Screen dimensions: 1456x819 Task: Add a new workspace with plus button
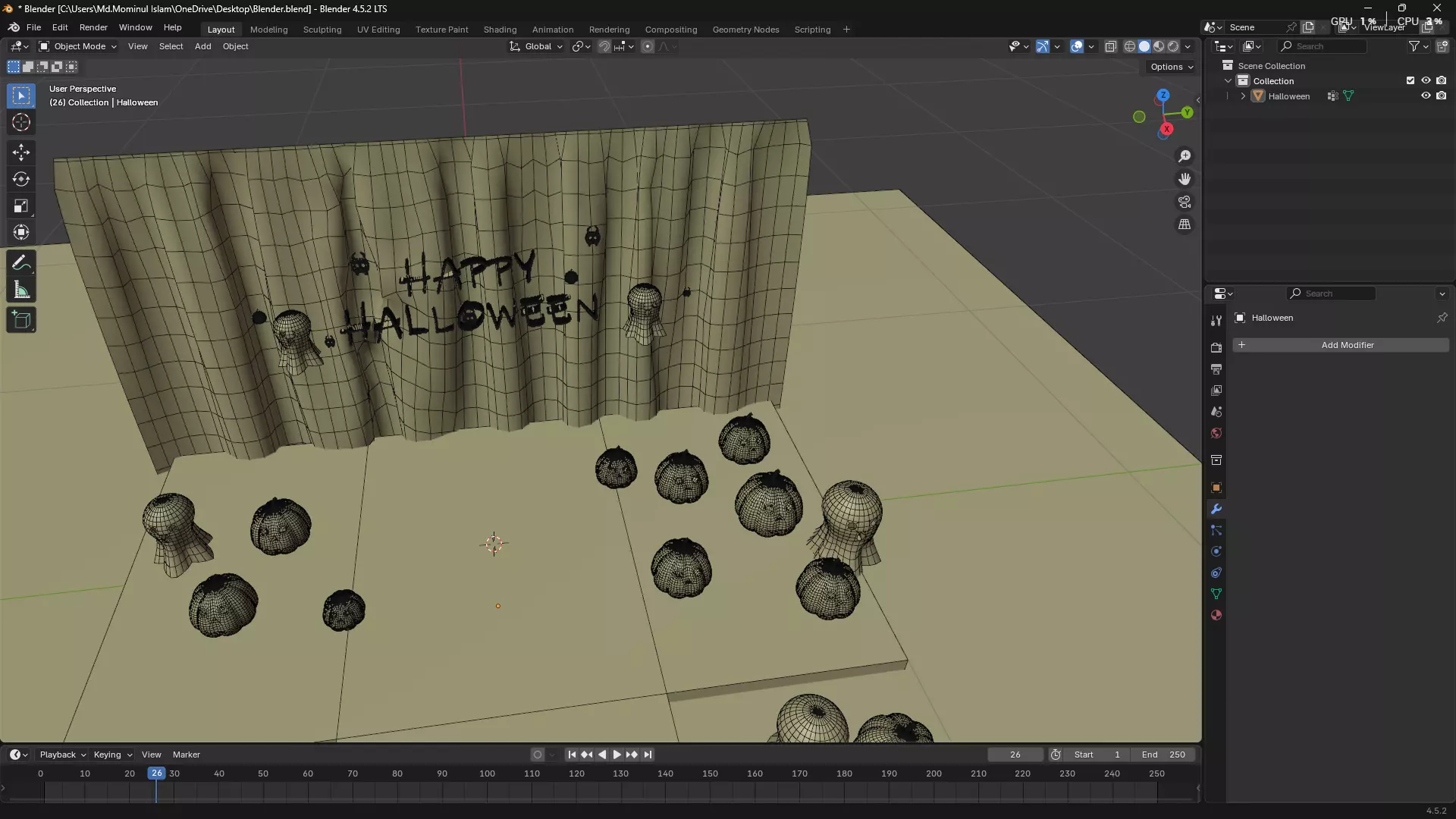[846, 30]
